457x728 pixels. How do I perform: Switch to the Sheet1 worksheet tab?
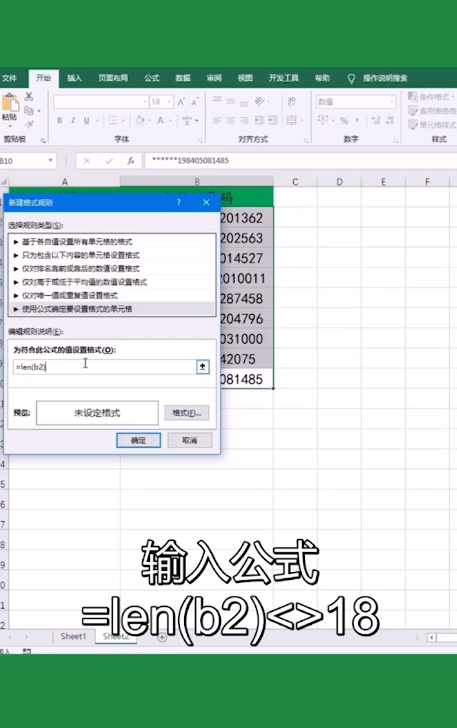[73, 636]
